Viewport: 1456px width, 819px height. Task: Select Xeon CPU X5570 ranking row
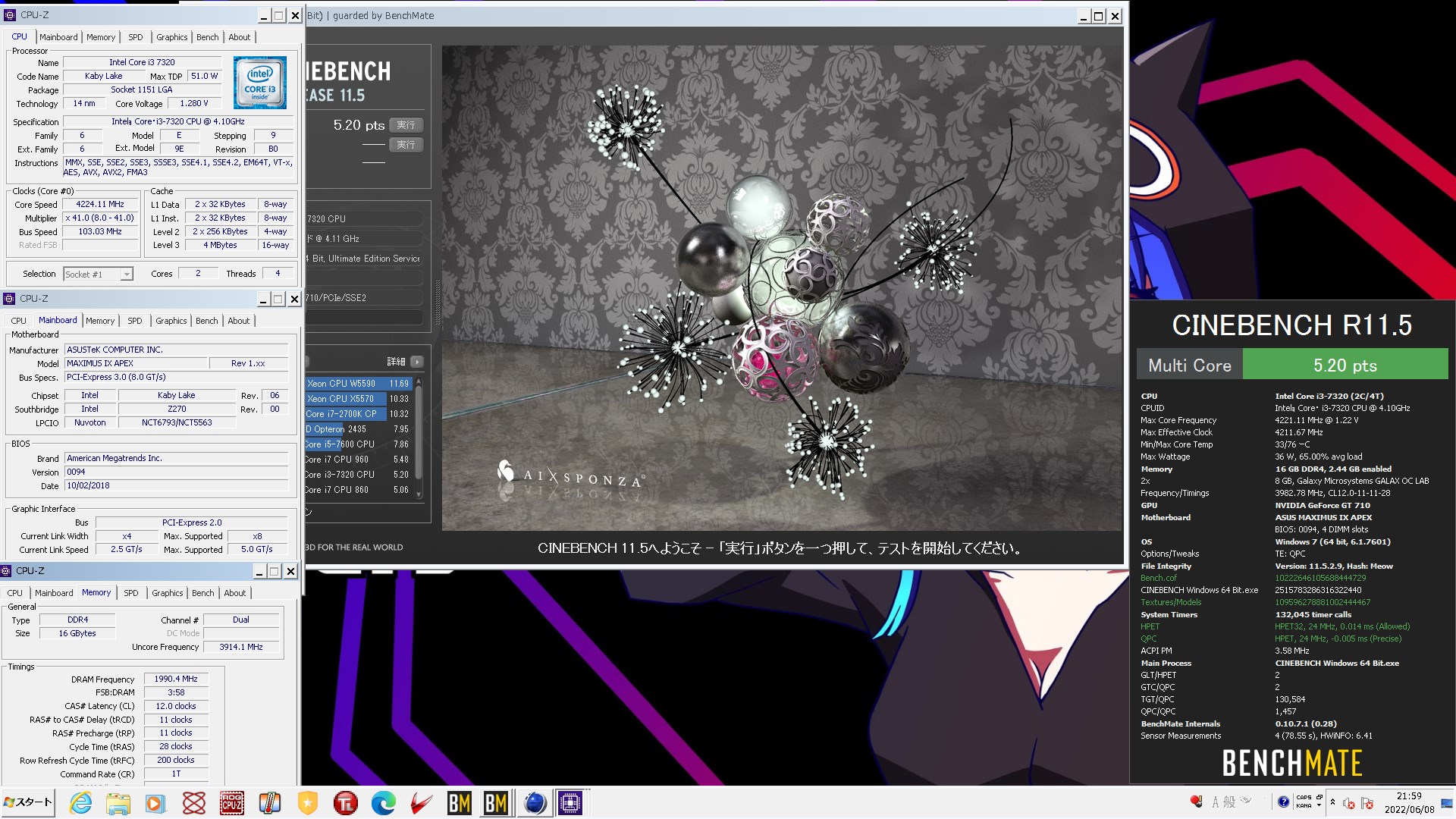[x=358, y=399]
